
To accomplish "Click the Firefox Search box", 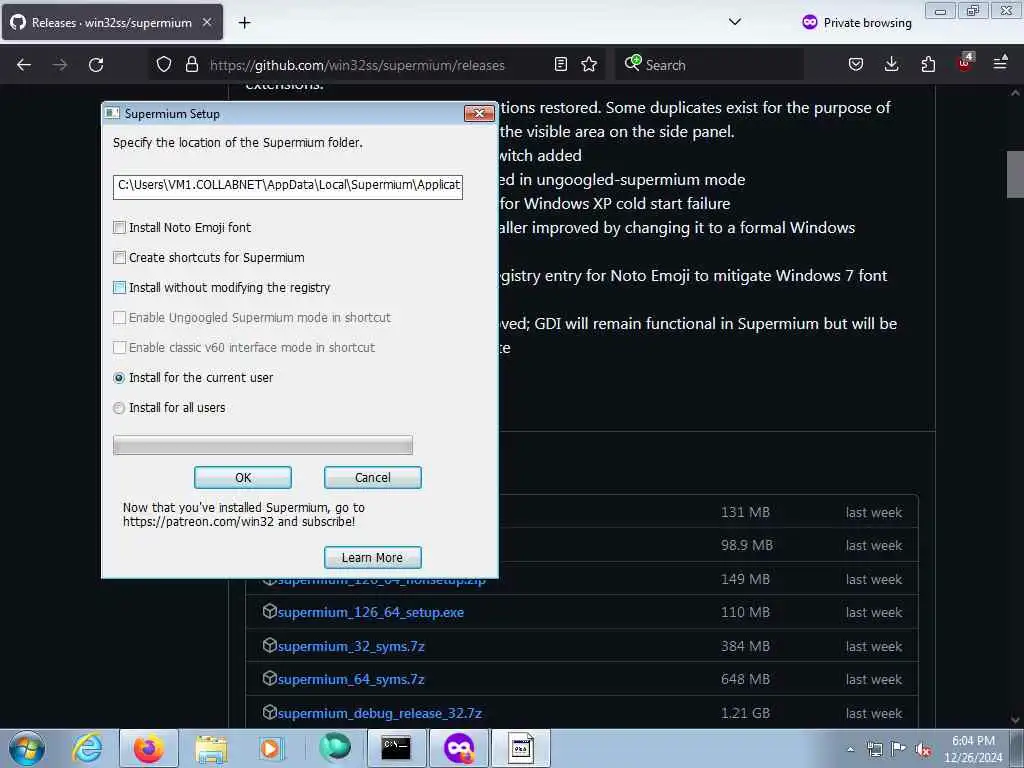I will point(709,65).
